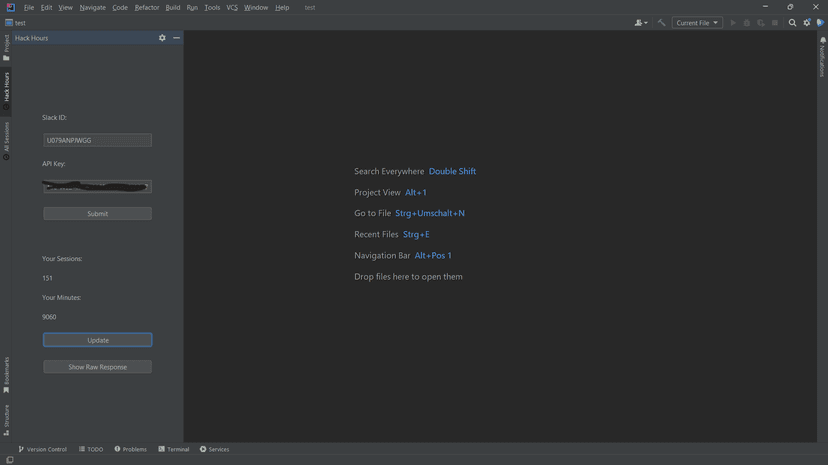Open IDE settings gear in top toolbar
Viewport: 828px width, 465px height.
point(807,23)
